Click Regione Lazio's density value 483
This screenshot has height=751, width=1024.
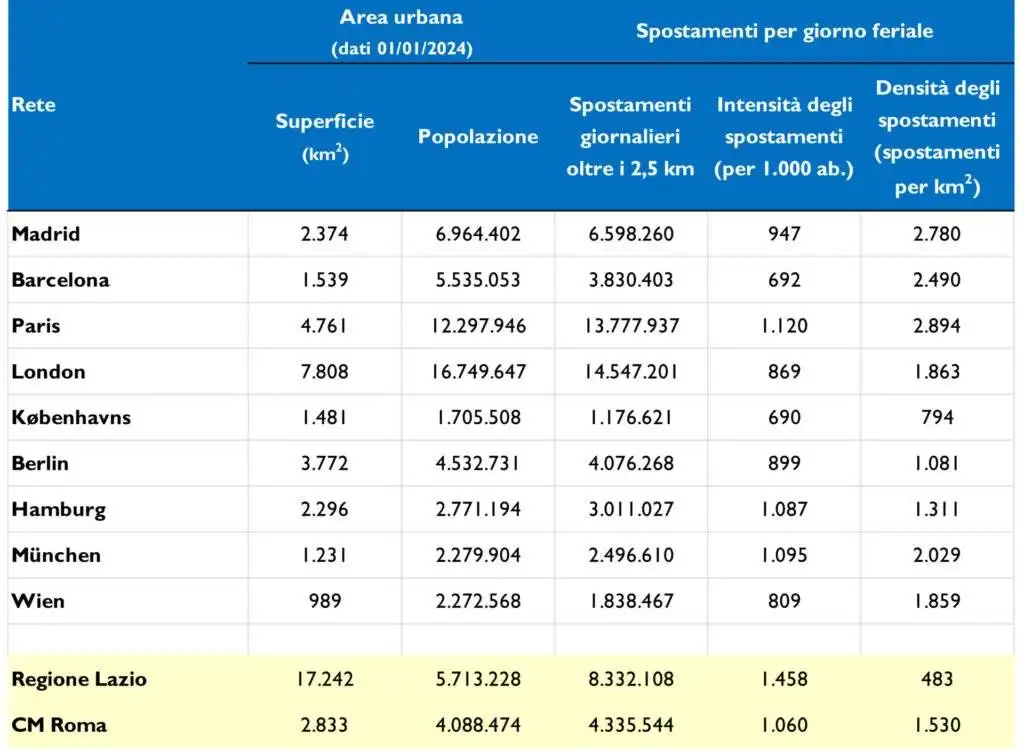click(x=937, y=679)
